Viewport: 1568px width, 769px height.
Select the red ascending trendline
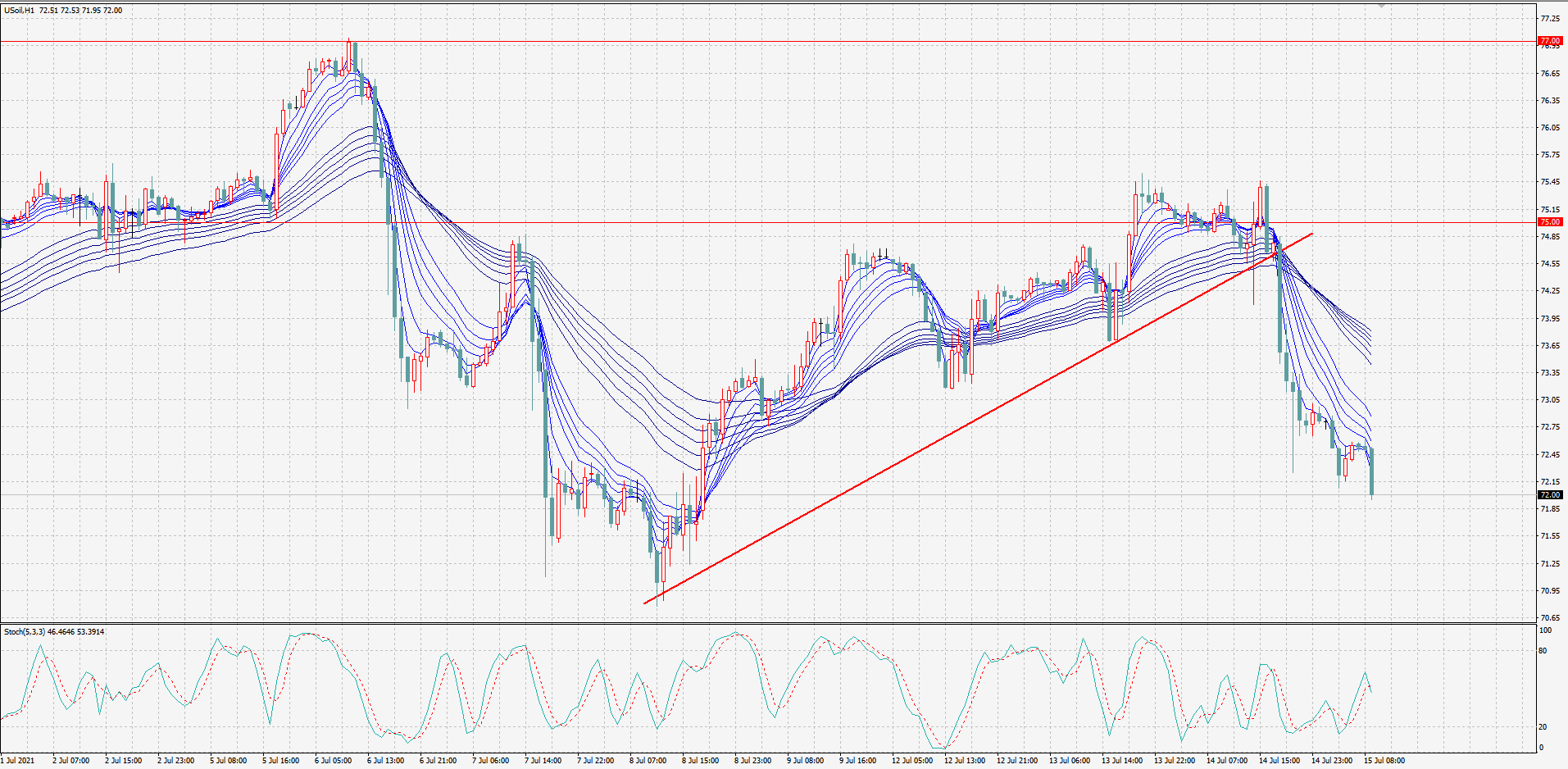coord(978,419)
